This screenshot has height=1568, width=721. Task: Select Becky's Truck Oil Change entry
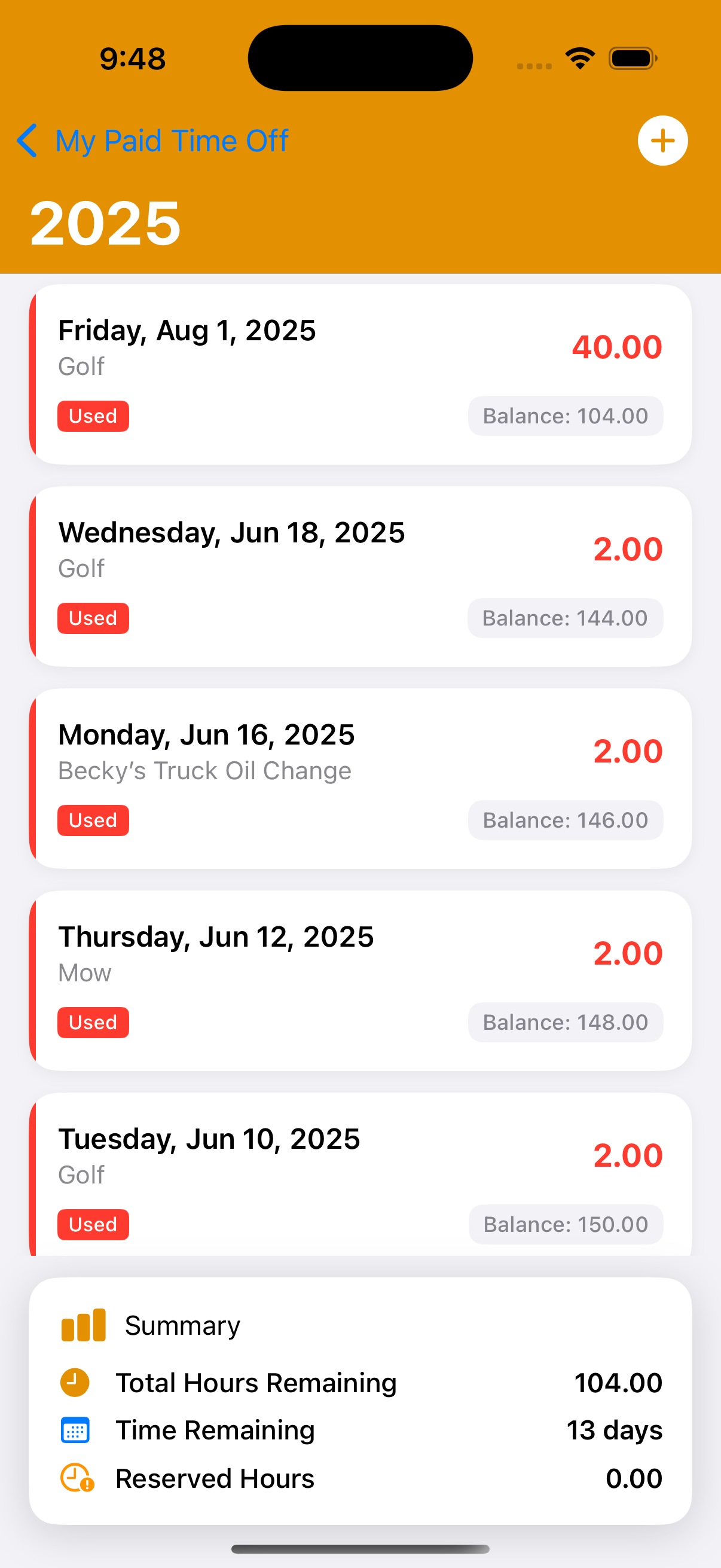359,778
